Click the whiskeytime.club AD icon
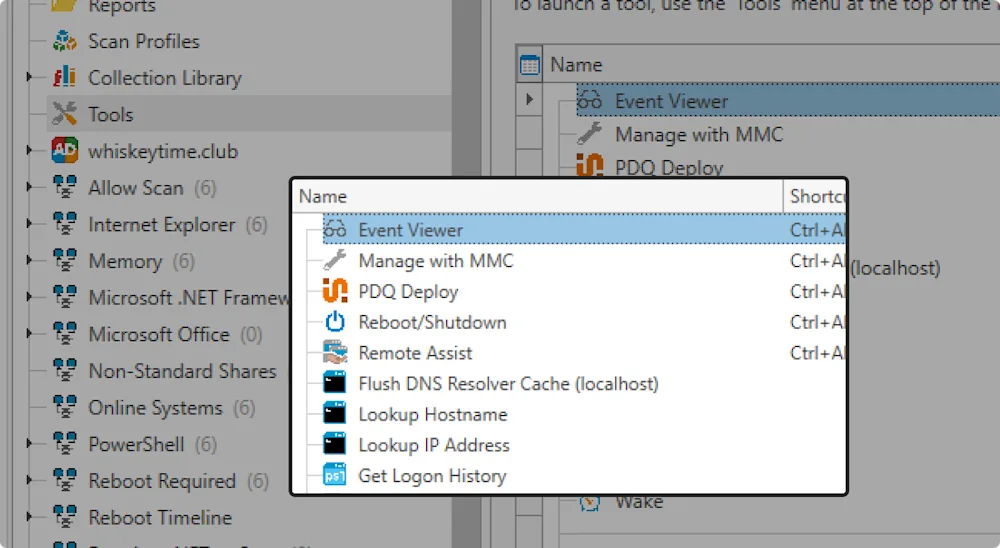Screen dimensions: 1000x548 pos(64,150)
